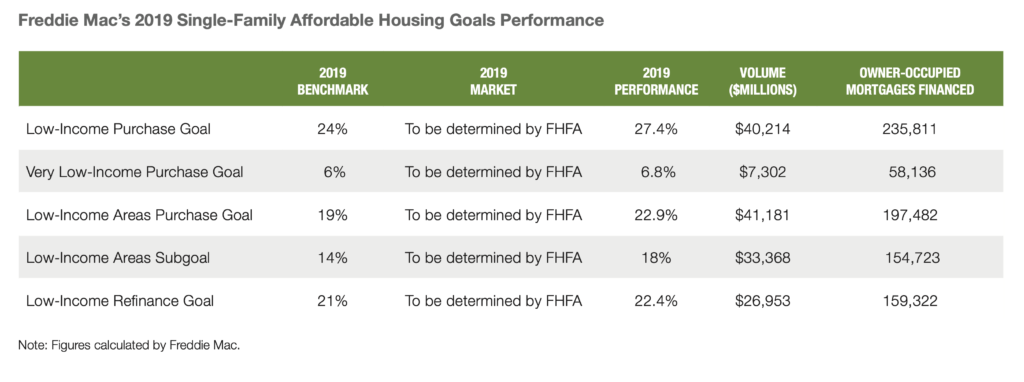The height and width of the screenshot is (382, 1024).
Task: Click the 27.4% performance value
Action: pos(656,129)
